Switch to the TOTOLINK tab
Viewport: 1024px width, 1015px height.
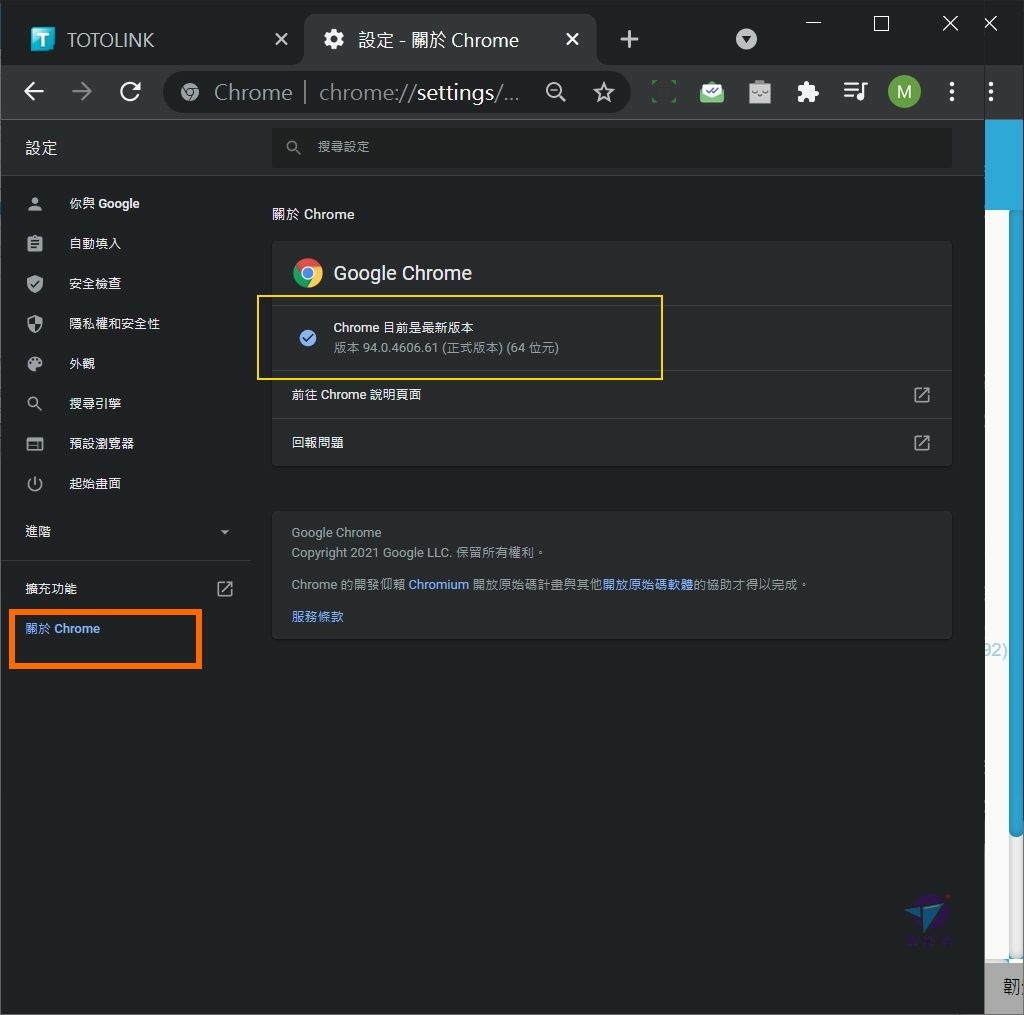[x=152, y=40]
